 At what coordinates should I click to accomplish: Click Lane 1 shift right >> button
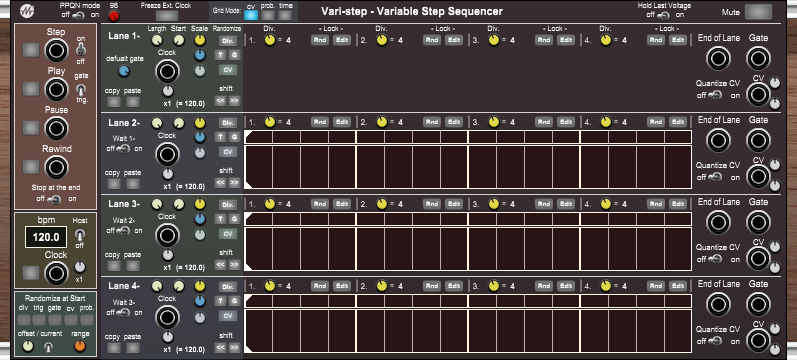pyautogui.click(x=234, y=101)
